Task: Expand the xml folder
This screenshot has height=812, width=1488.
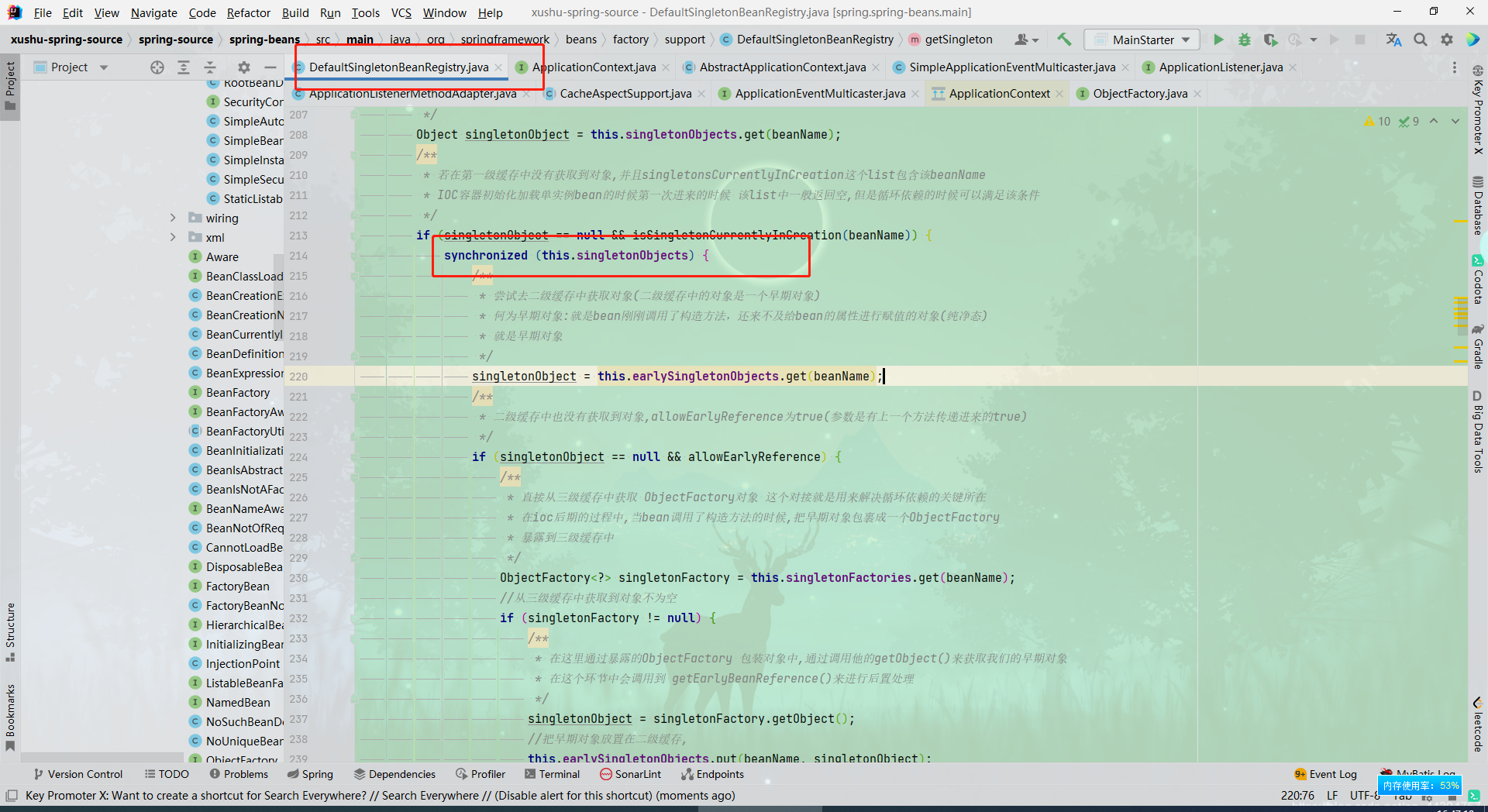Action: pyautogui.click(x=173, y=238)
